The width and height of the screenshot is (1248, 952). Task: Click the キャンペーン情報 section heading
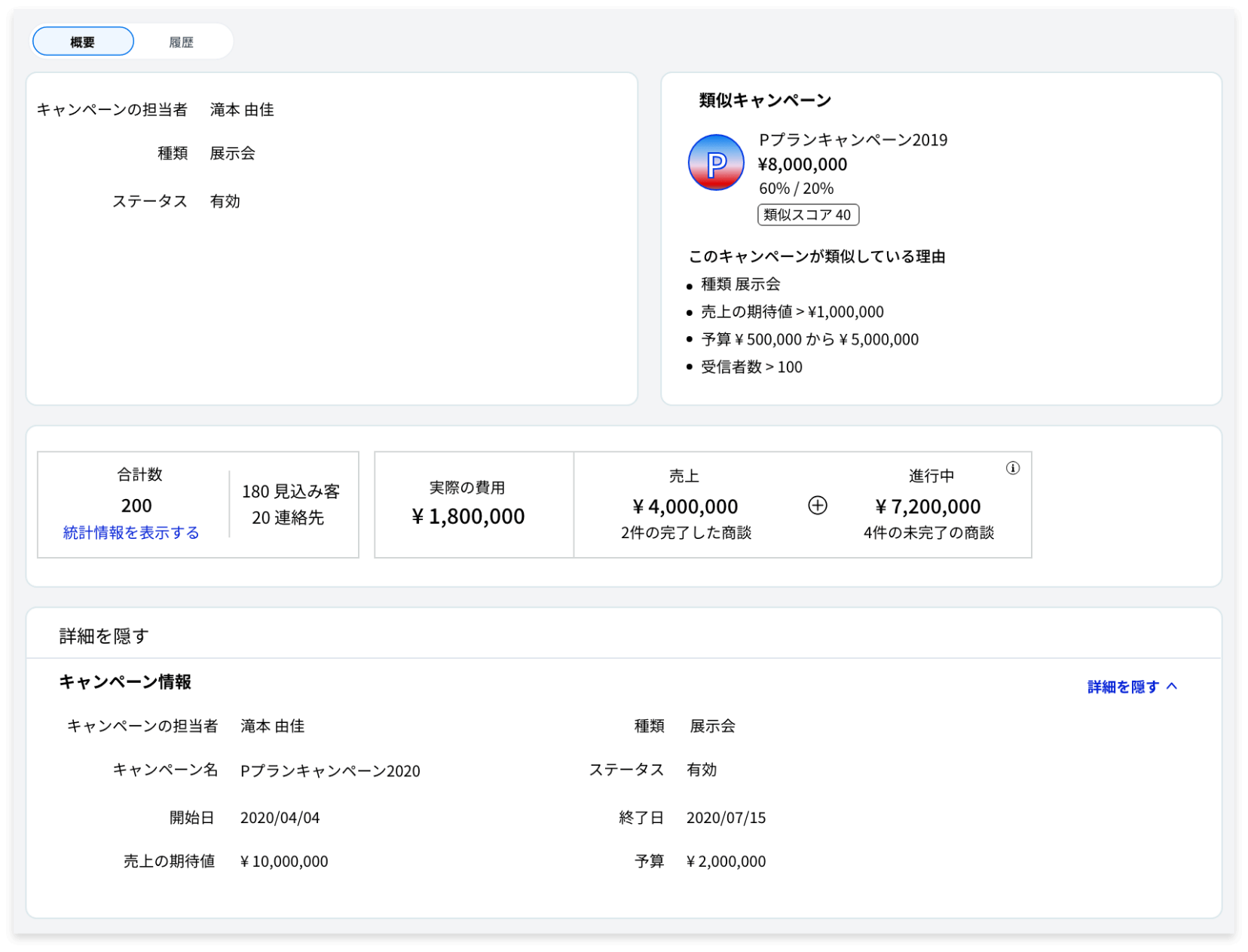[x=125, y=682]
